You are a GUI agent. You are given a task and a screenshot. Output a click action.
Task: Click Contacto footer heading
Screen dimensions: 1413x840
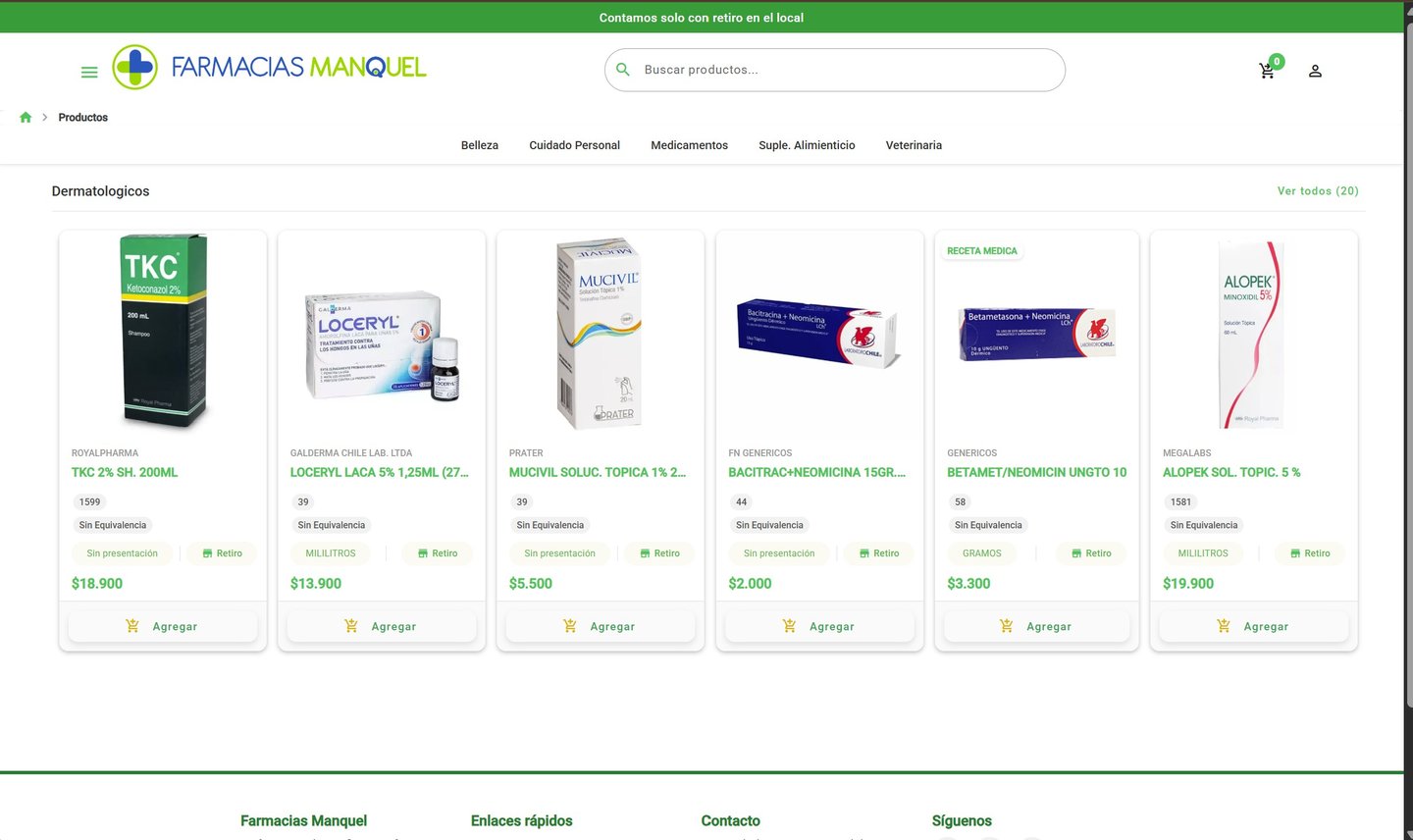point(730,821)
